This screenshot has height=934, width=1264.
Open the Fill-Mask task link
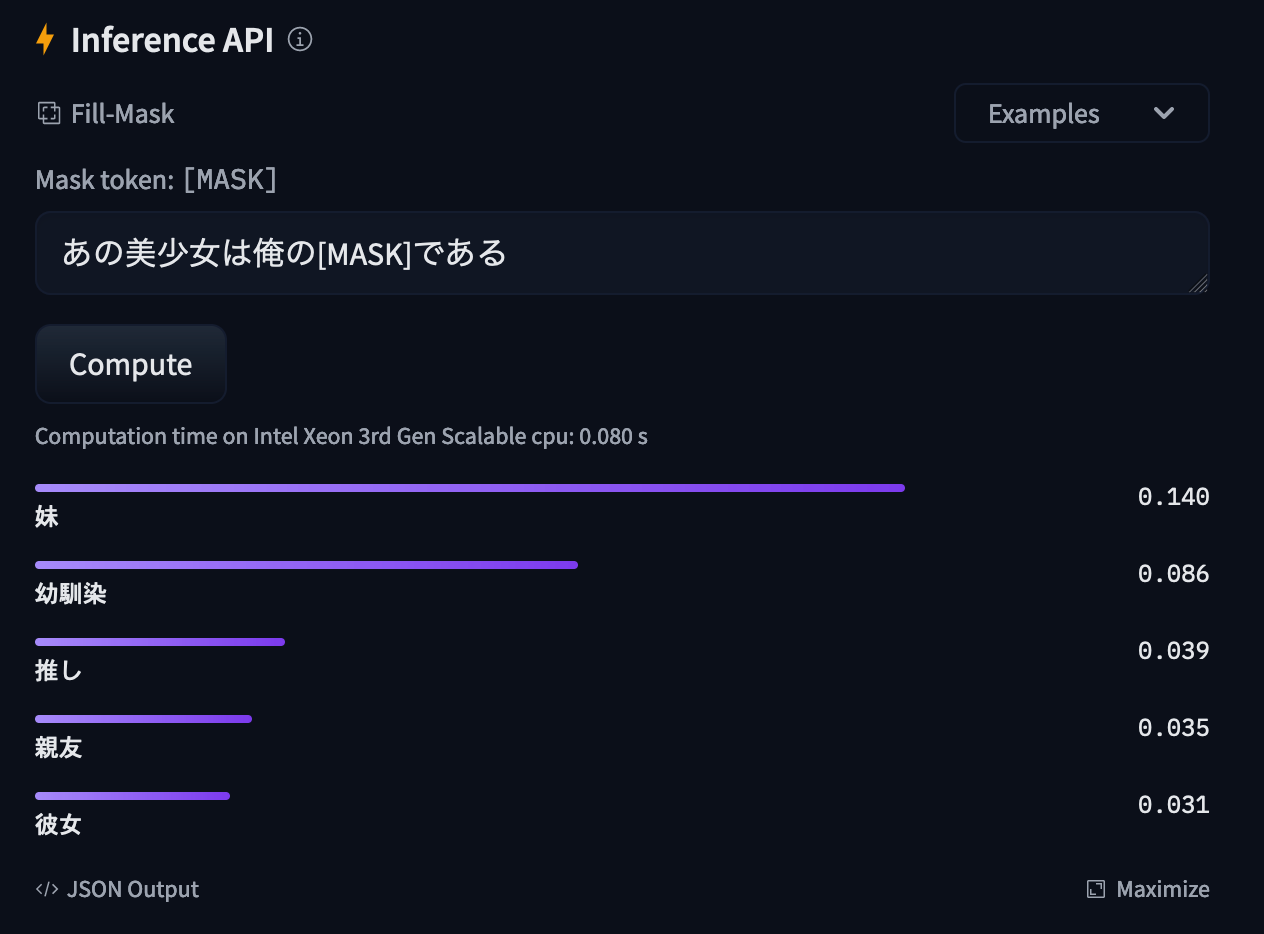(x=122, y=114)
